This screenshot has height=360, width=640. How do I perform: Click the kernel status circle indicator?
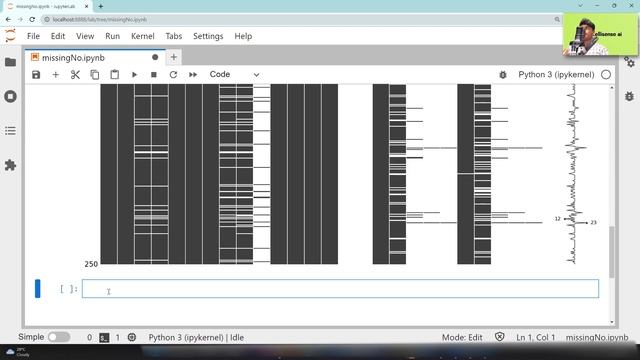(606, 75)
